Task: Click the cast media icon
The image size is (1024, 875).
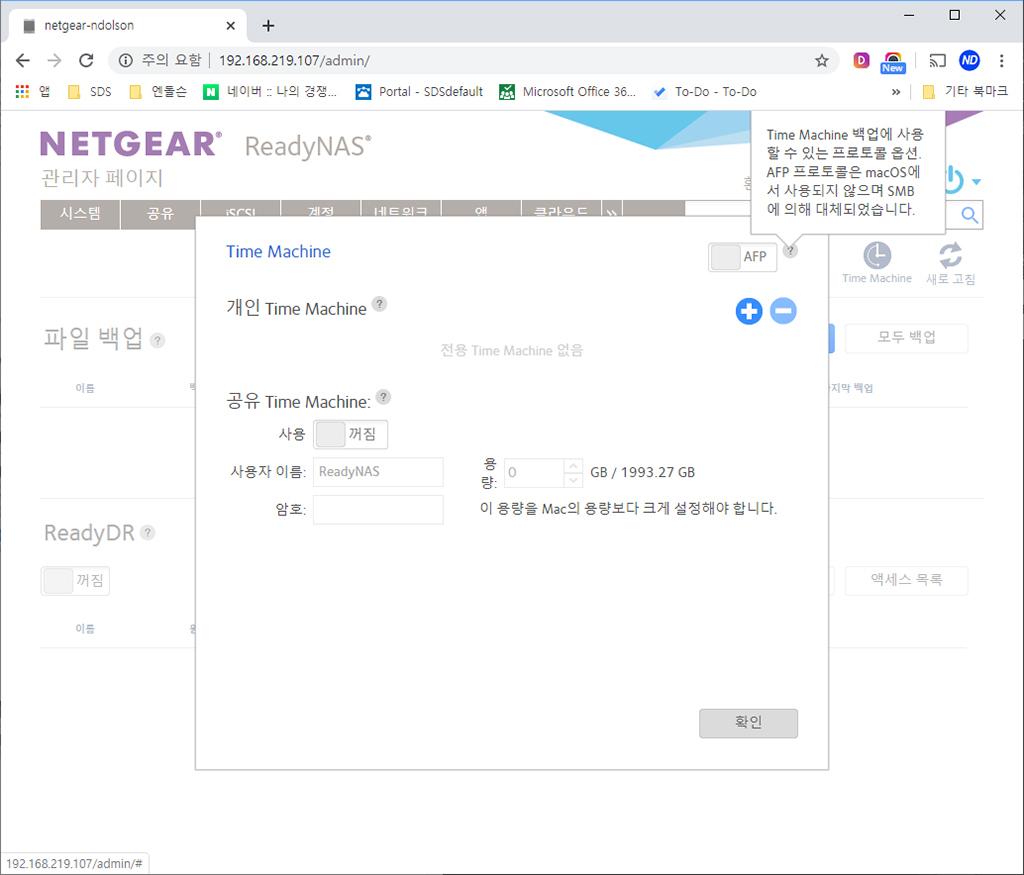Action: tap(937, 61)
